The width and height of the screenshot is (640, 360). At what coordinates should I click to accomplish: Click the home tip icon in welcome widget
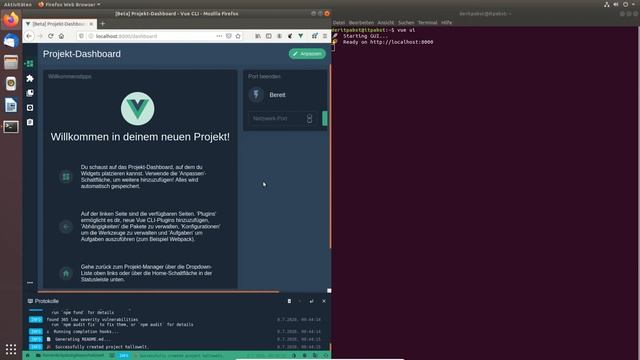click(x=66, y=273)
